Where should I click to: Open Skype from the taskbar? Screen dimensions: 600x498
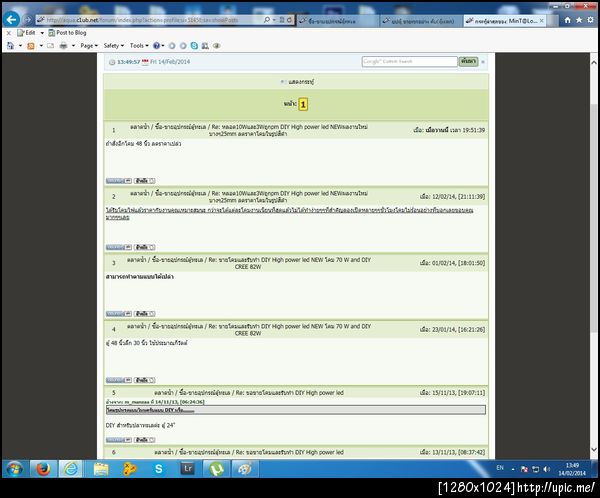pos(158,469)
